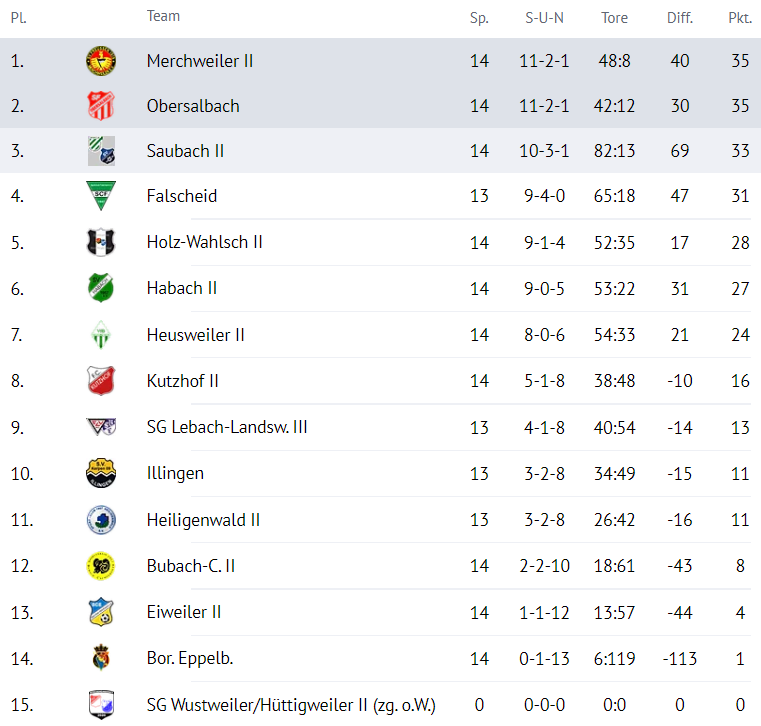
Task: Click the SG Lebach-Landsw. III logo
Action: point(101,427)
